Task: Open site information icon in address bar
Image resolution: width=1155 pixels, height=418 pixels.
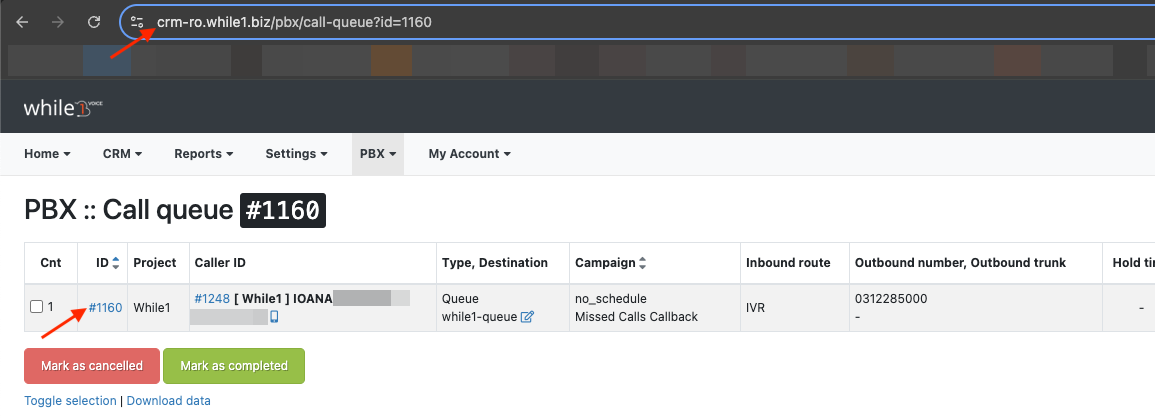Action: coord(138,22)
